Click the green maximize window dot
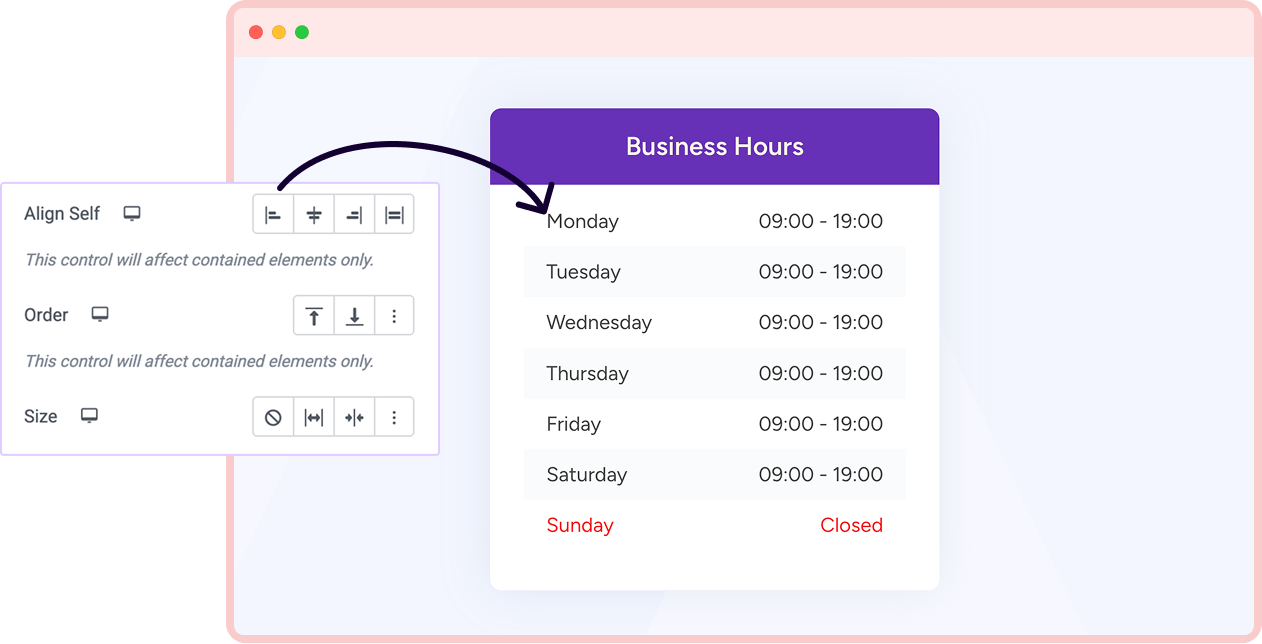The image size is (1262, 644). pos(302,33)
